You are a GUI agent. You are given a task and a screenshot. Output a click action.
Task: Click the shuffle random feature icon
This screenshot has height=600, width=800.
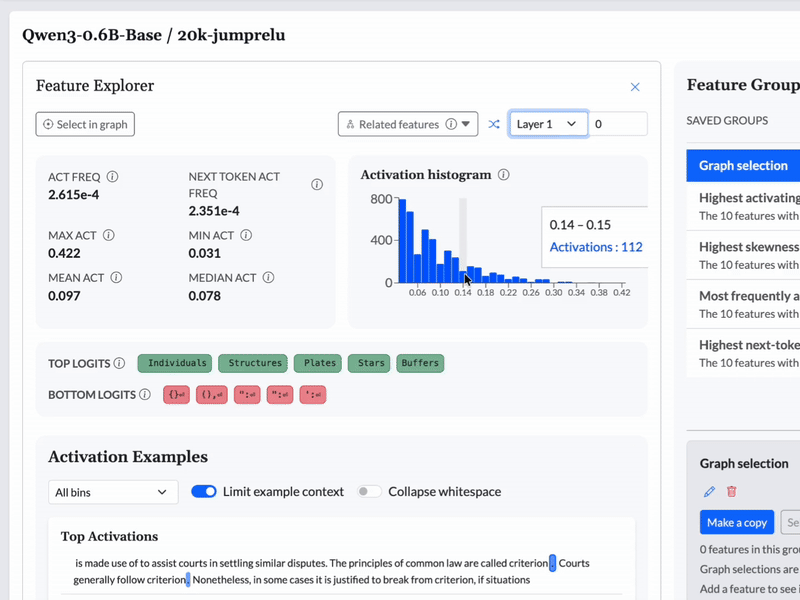(x=493, y=124)
